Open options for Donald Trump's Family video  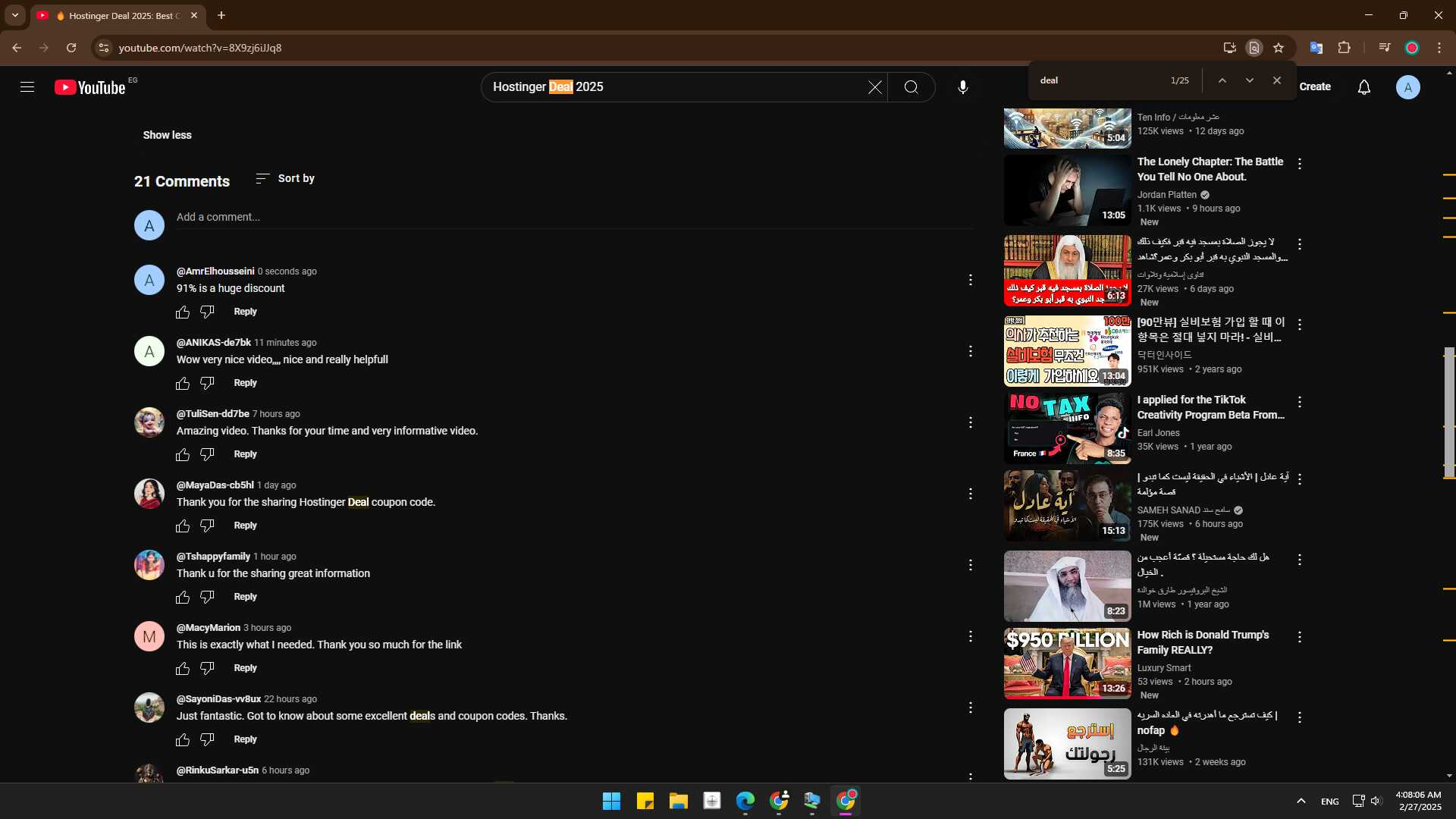1300,637
